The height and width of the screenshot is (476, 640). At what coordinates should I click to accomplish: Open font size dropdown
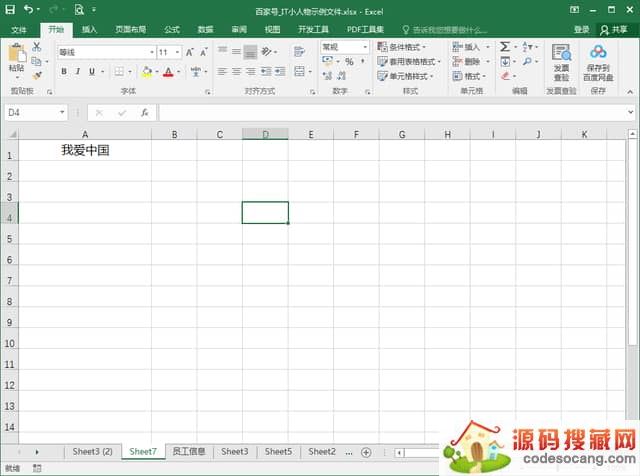[177, 52]
